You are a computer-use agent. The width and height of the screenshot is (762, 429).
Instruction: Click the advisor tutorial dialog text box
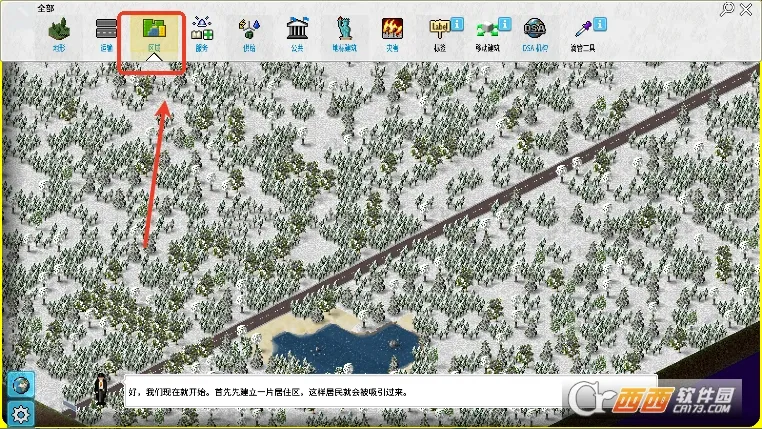391,392
